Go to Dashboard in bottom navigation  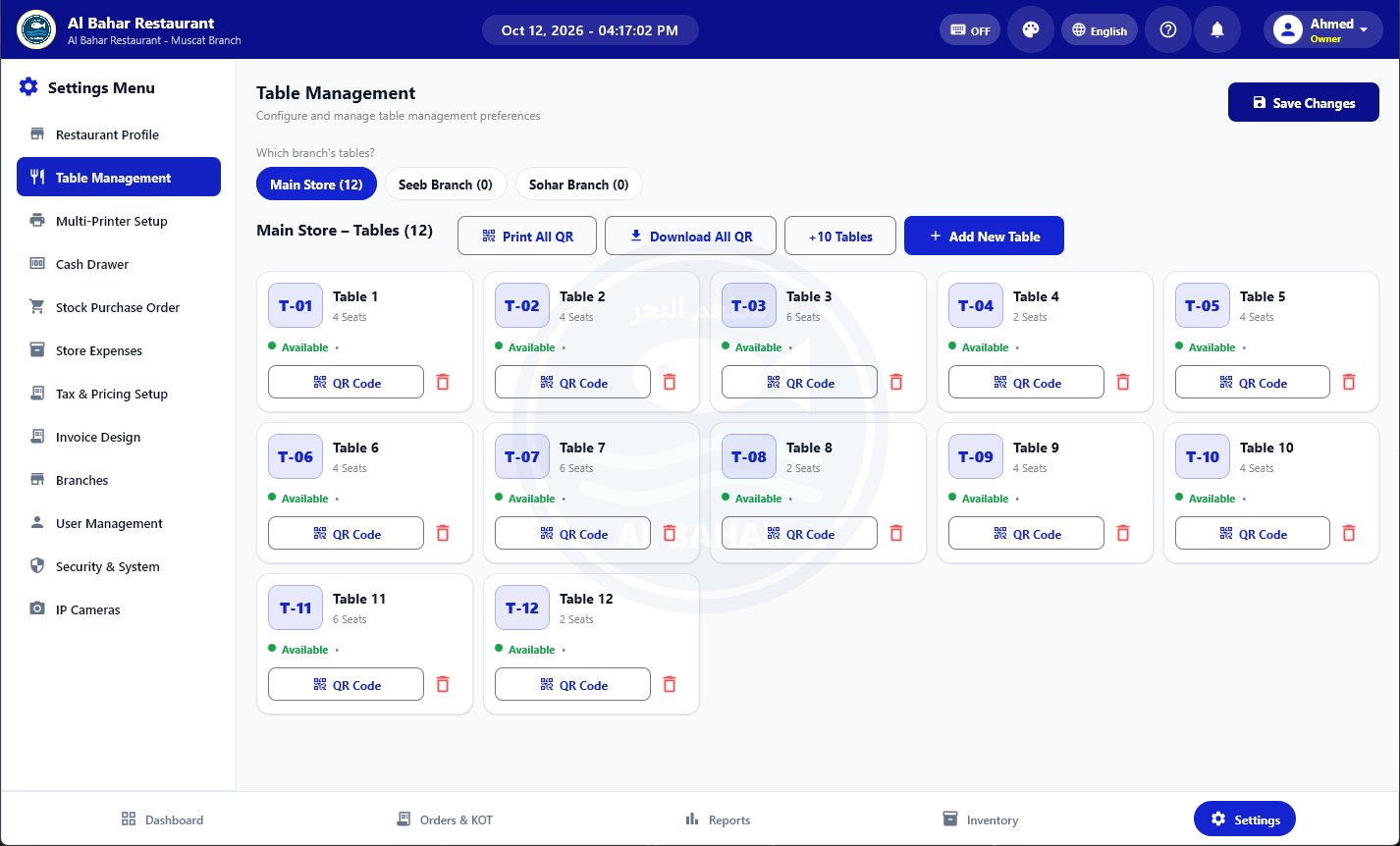tap(162, 820)
